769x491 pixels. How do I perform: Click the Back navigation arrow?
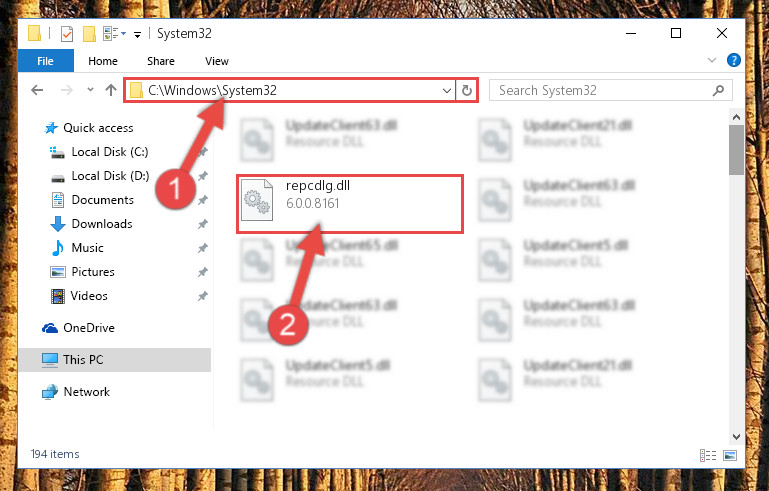[x=37, y=90]
